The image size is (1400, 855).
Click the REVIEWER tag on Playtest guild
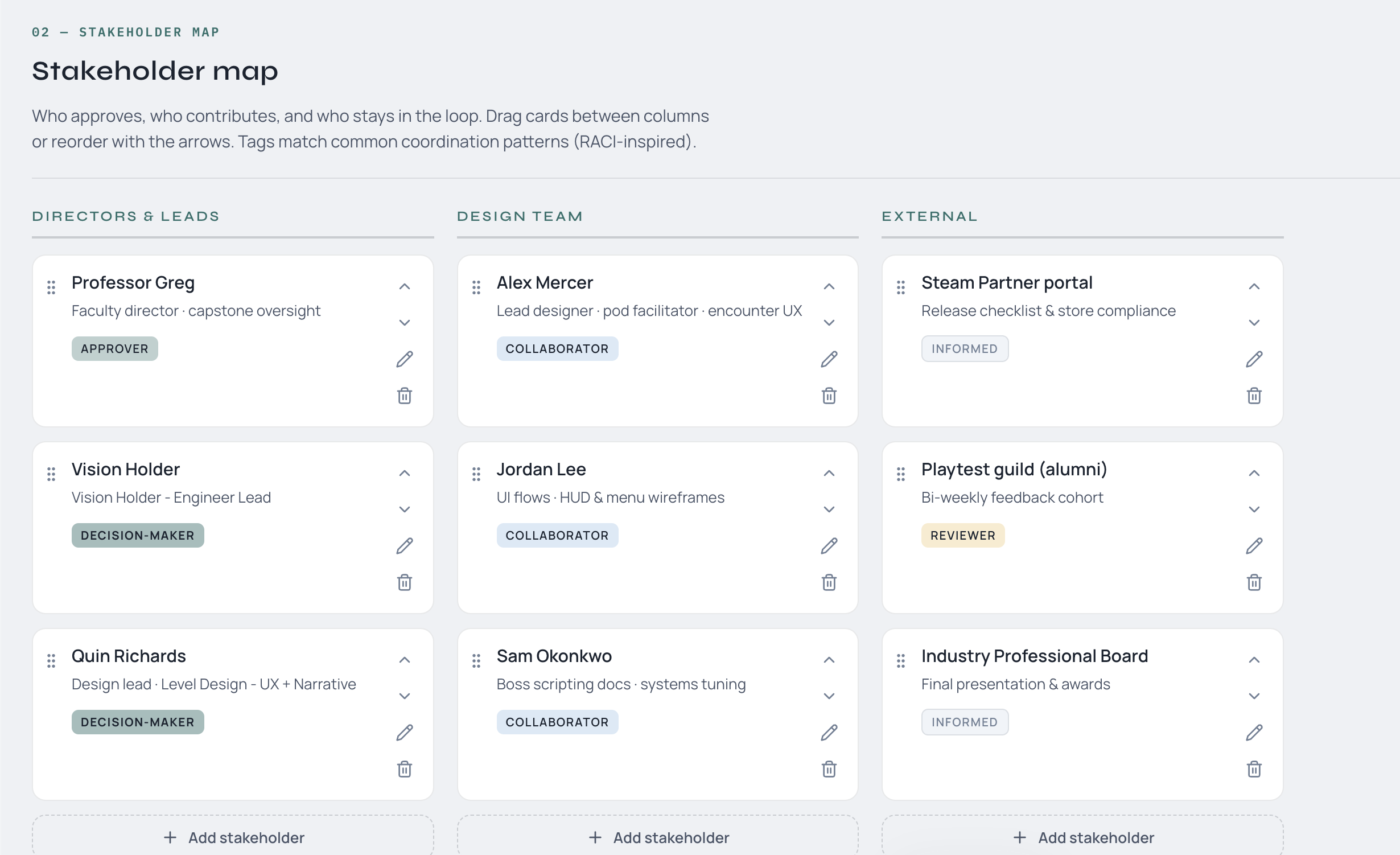(x=962, y=536)
